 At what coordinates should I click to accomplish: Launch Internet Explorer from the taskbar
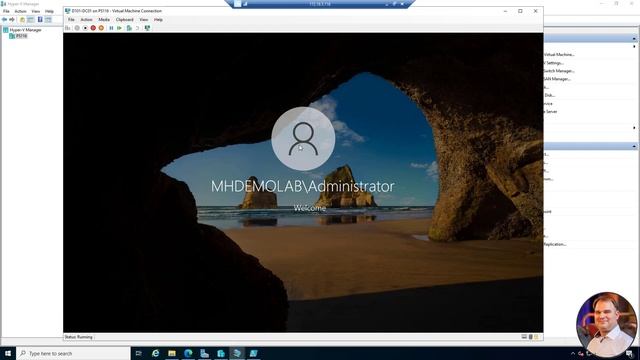156,353
